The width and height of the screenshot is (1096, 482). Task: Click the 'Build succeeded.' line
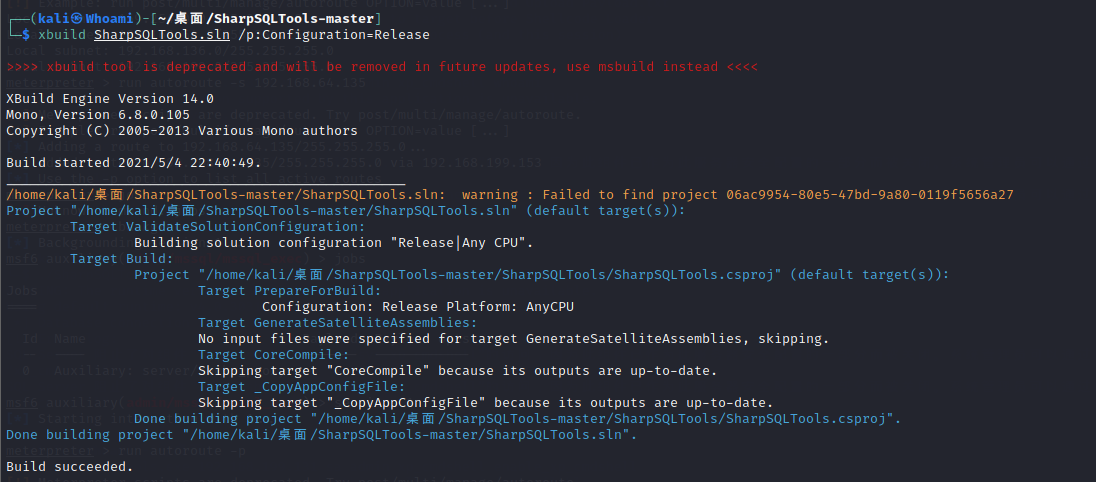(70, 467)
